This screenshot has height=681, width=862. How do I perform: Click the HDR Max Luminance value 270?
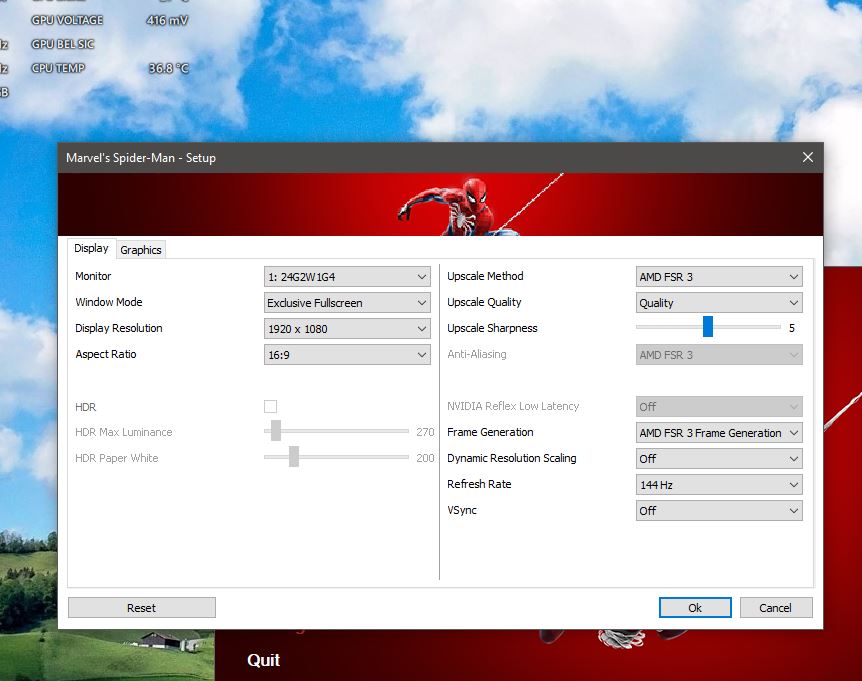(425, 432)
